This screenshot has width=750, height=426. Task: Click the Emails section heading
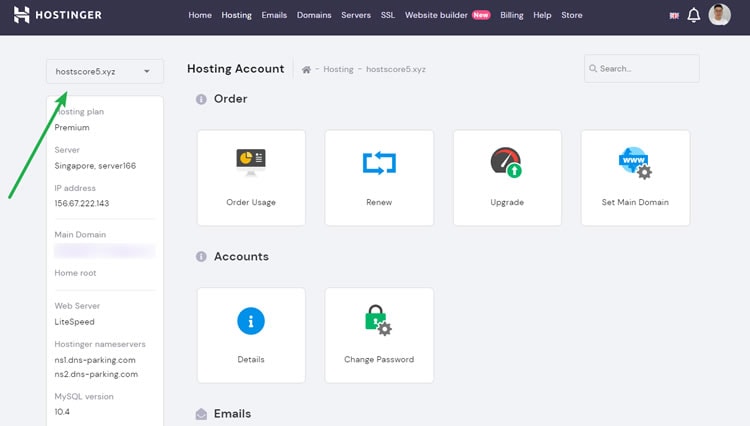[x=232, y=414]
